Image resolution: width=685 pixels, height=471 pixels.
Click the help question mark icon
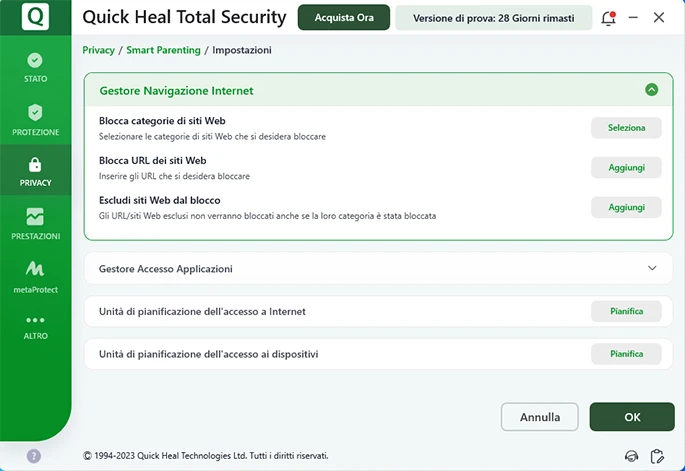coord(34,456)
